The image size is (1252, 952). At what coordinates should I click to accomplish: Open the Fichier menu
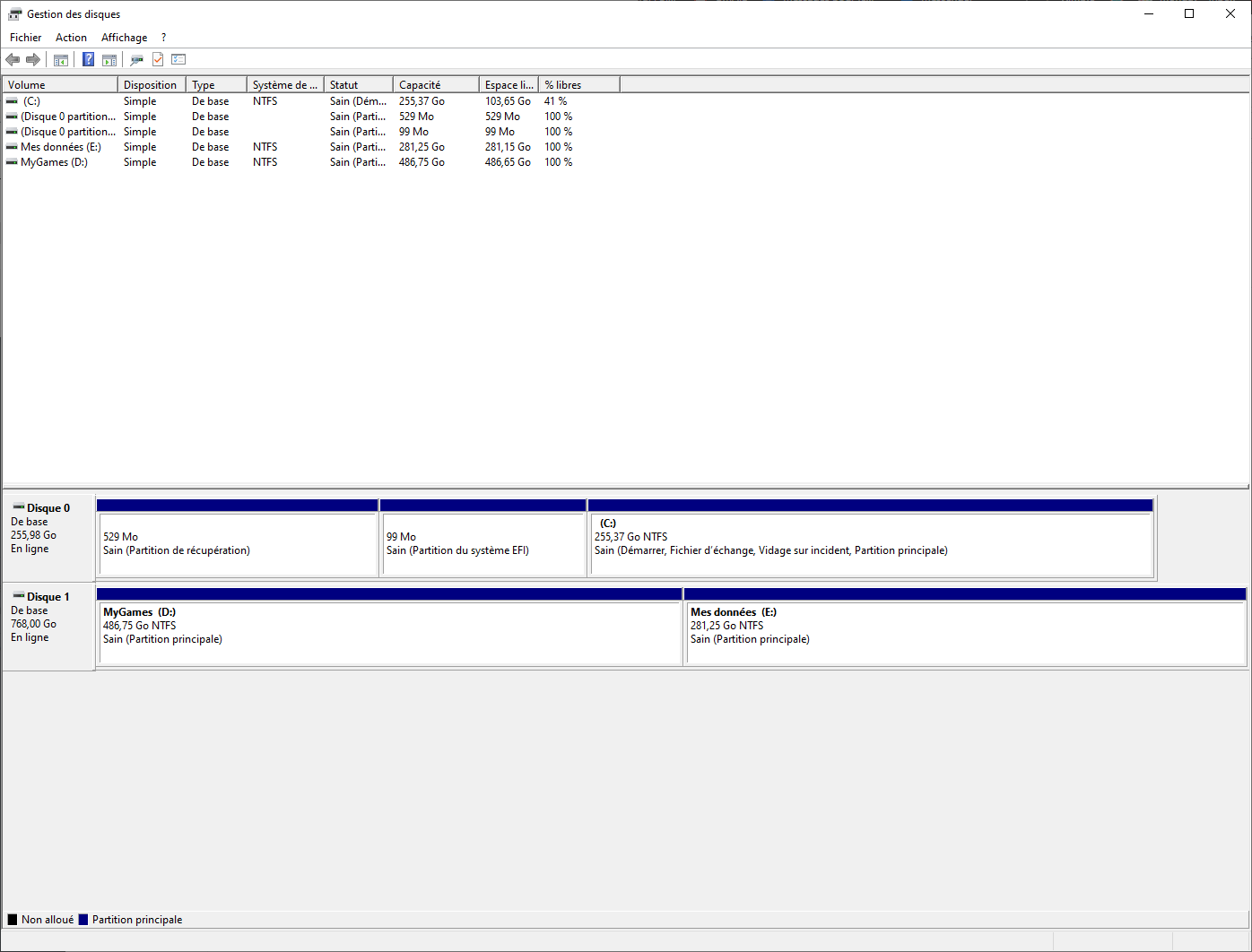[x=25, y=38]
